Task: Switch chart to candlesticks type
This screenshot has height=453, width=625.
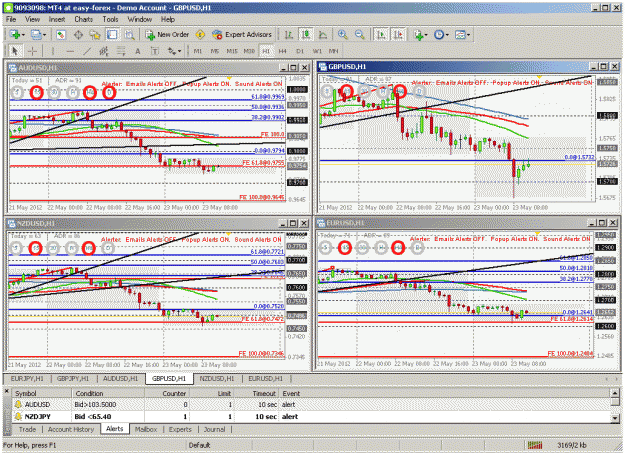Action: click(306, 35)
